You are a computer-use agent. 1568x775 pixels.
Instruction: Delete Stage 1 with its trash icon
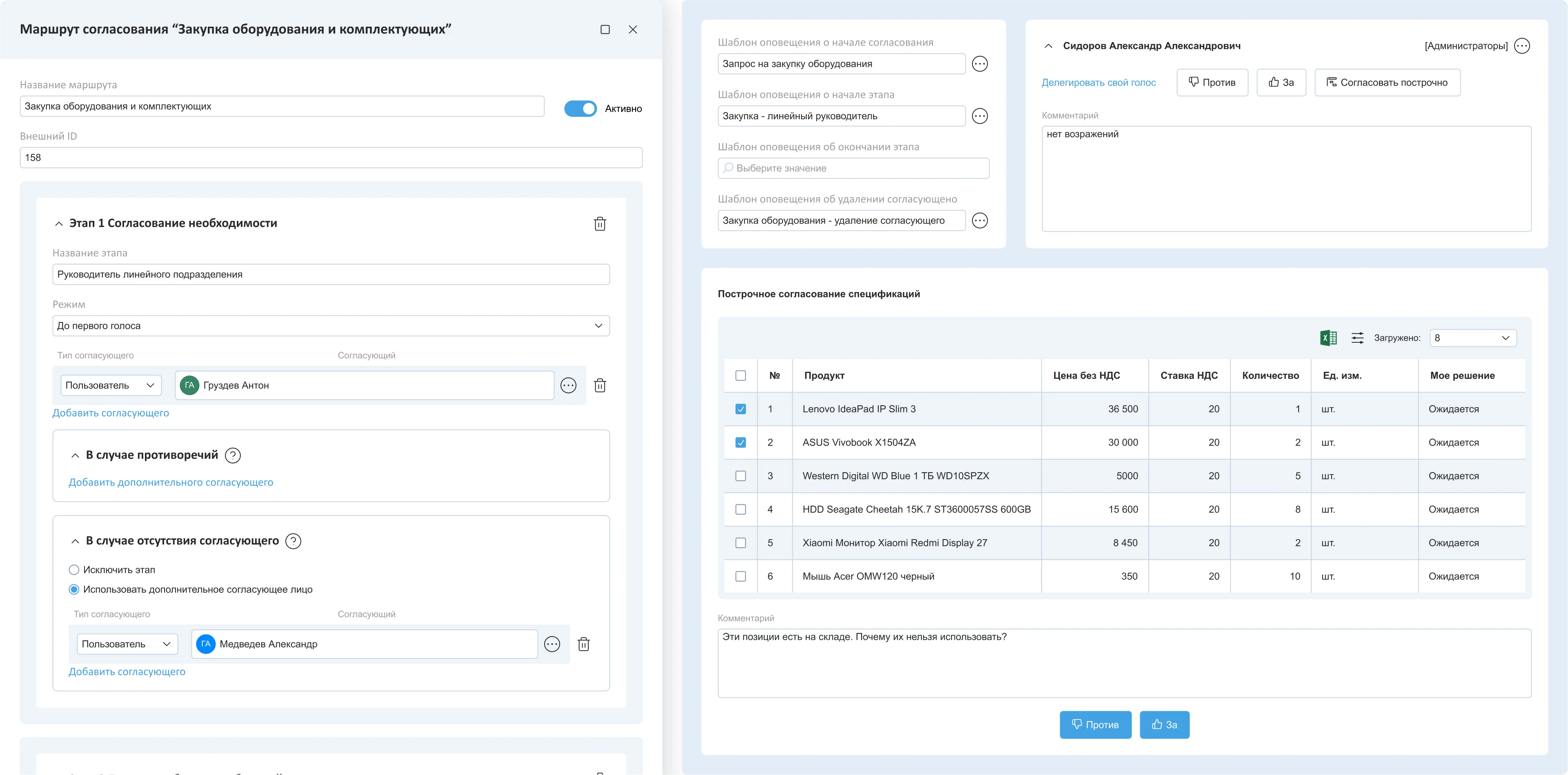pos(600,224)
